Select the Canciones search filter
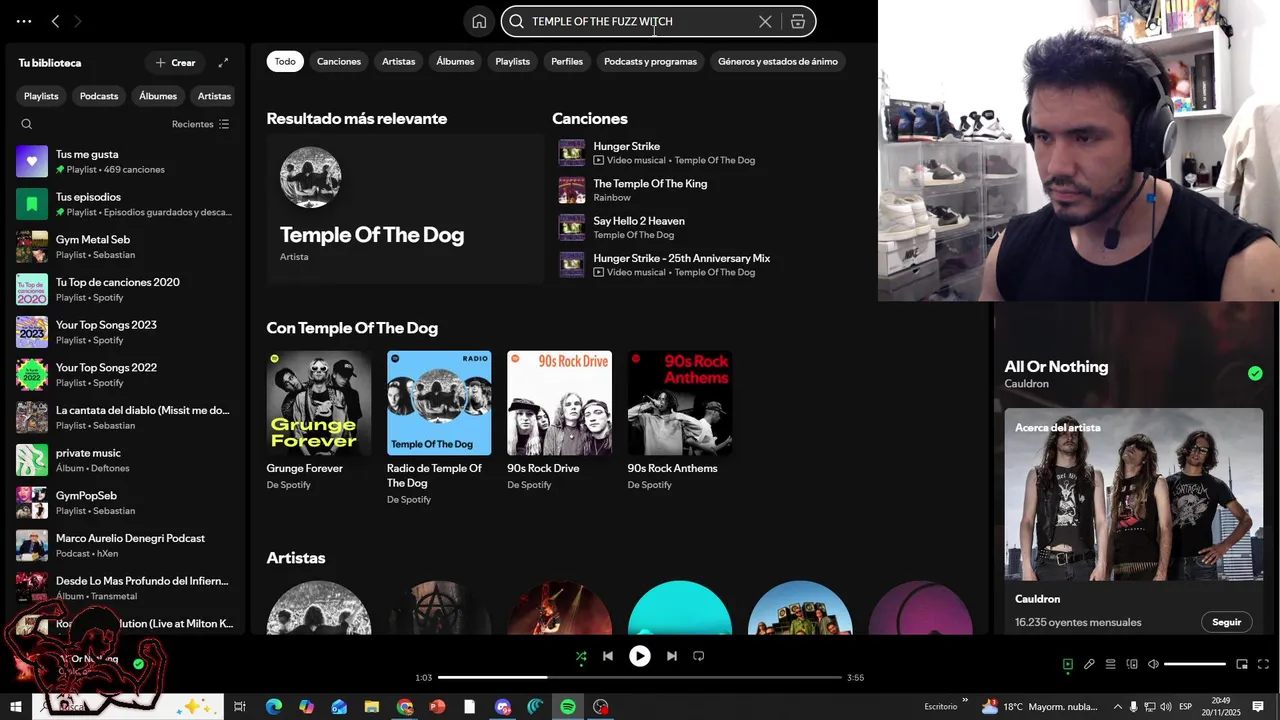The width and height of the screenshot is (1280, 720). click(339, 61)
